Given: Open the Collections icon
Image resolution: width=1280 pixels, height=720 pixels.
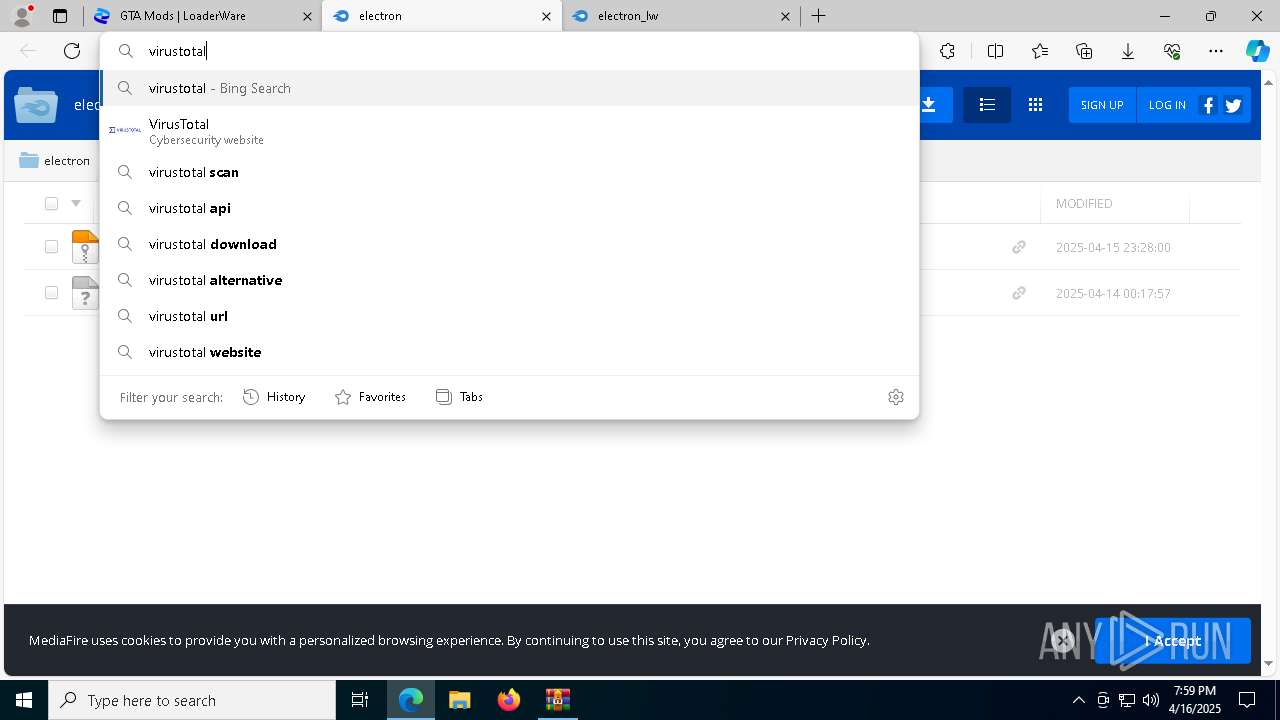Looking at the screenshot, I should coord(1084,51).
